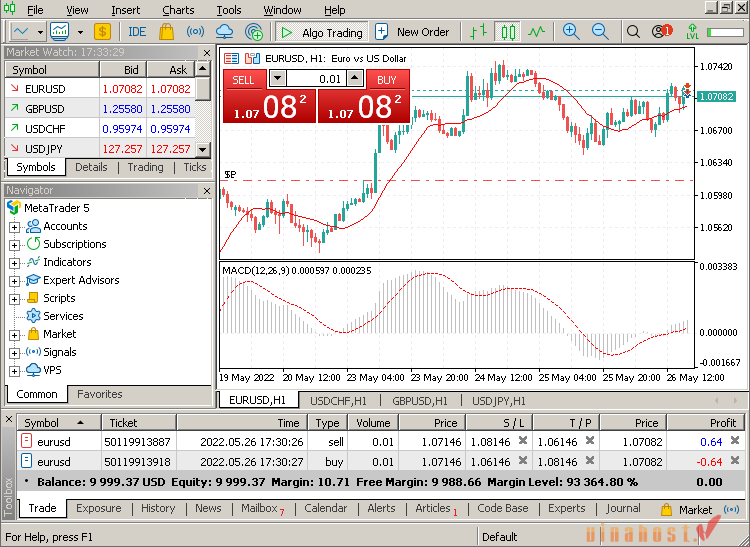Select Services item in Navigator tree
Screen dimensions: 750x547
[55, 316]
